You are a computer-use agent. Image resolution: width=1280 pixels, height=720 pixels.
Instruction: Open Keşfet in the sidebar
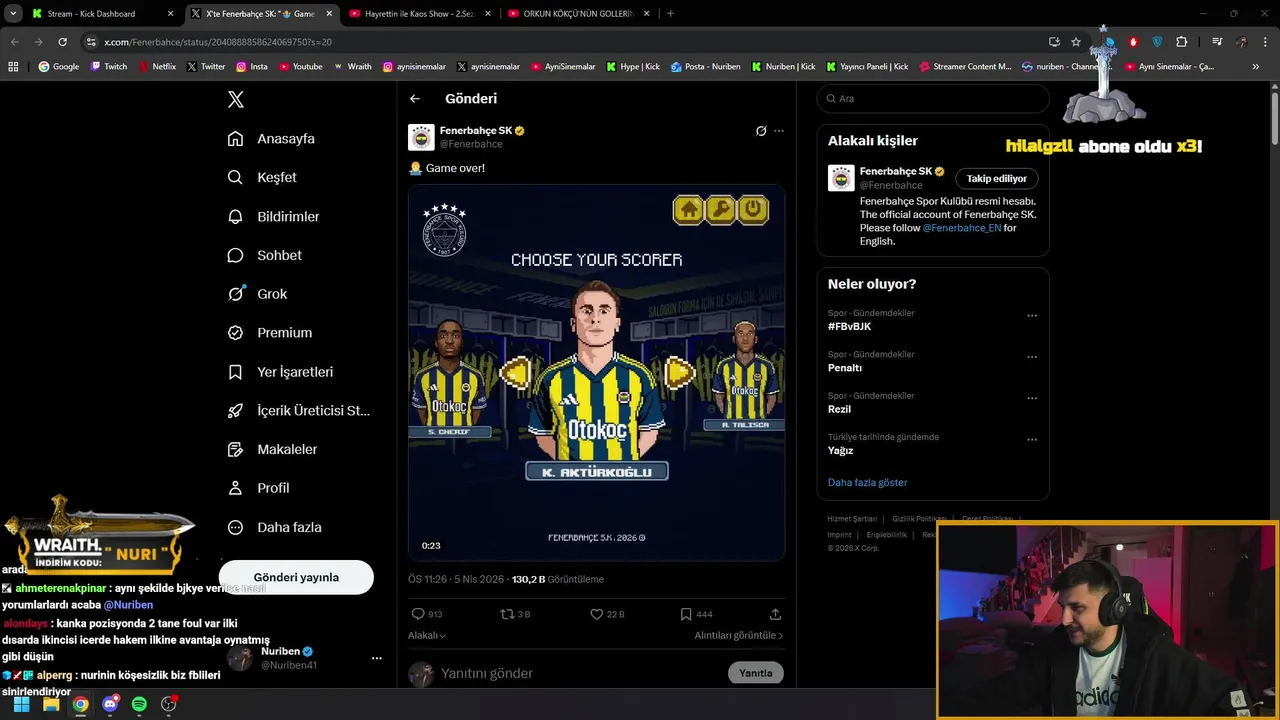[262, 177]
